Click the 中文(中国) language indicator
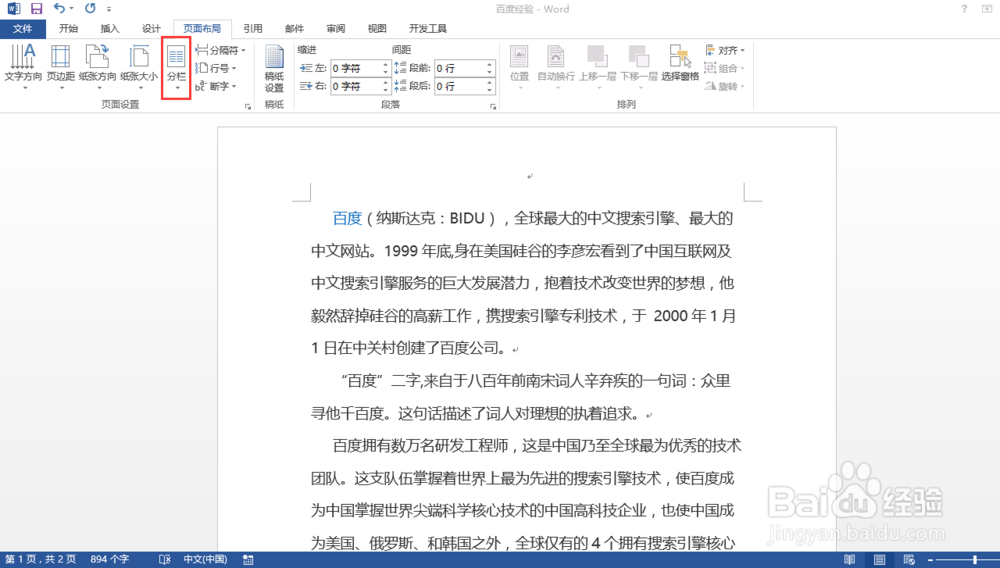This screenshot has height=568, width=1000. [x=205, y=560]
